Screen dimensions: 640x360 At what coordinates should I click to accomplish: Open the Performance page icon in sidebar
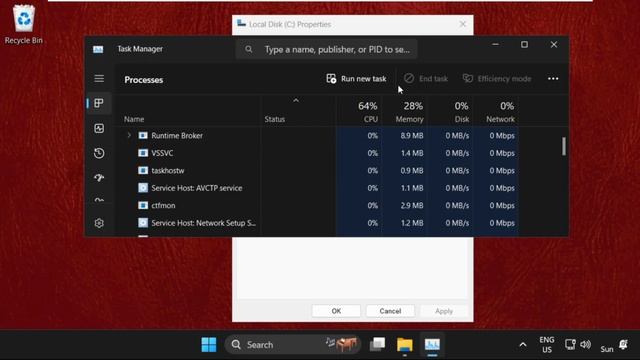[99, 129]
